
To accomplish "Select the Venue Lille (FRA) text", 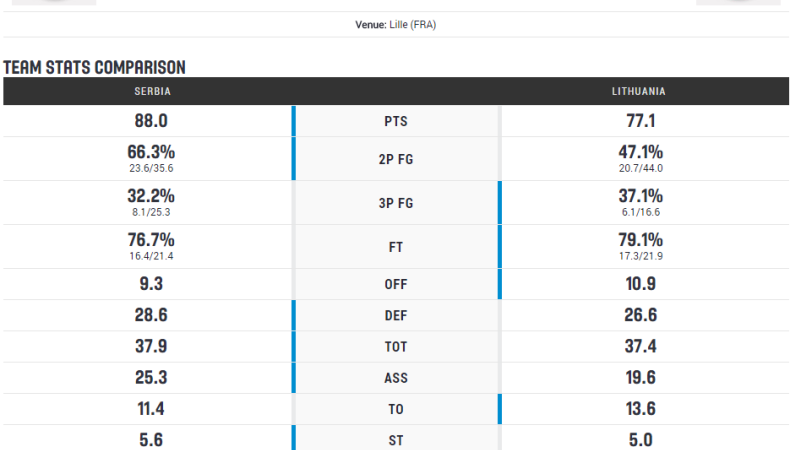I will pos(395,25).
